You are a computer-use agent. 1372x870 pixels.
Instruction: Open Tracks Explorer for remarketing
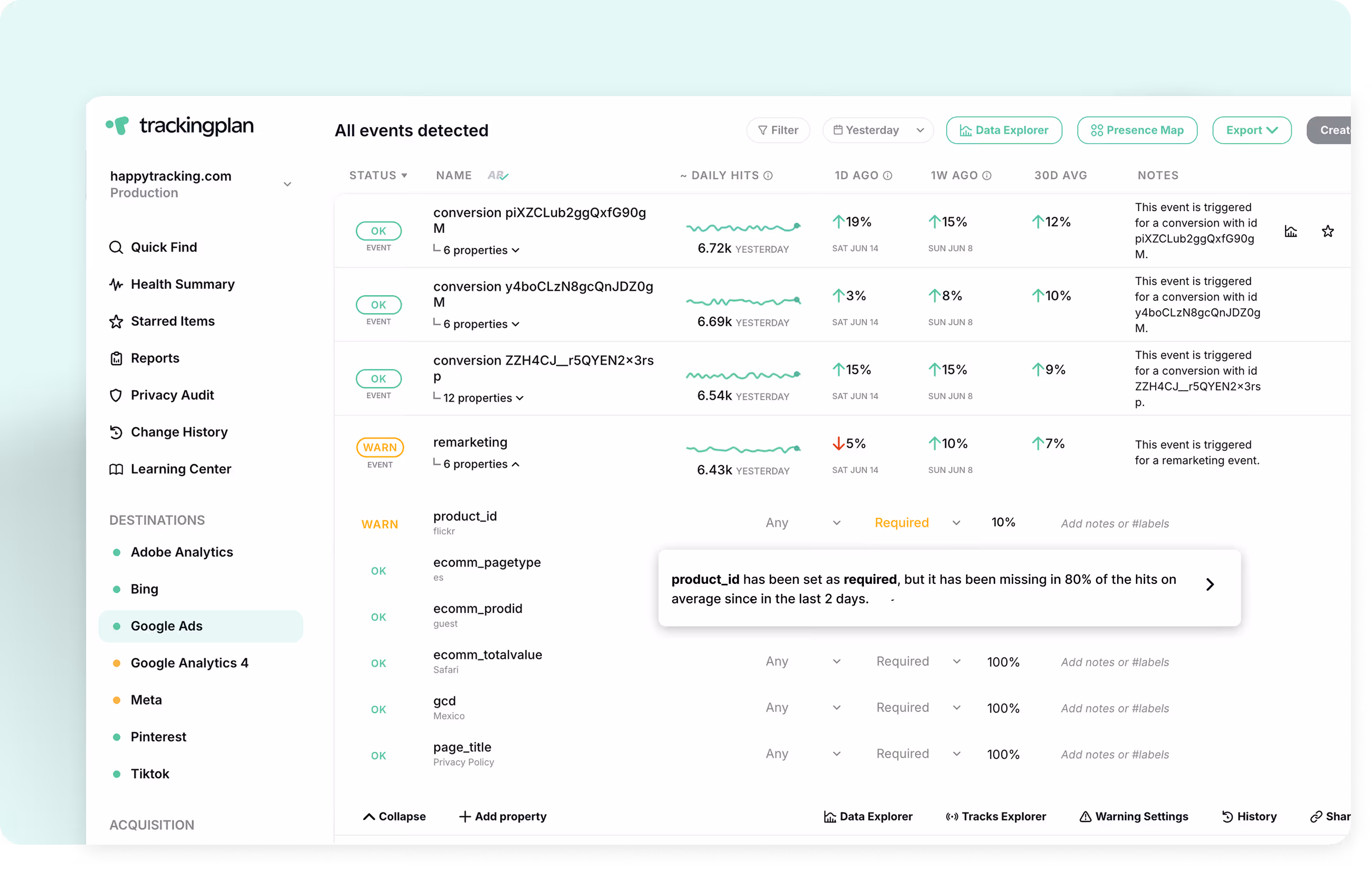[996, 816]
